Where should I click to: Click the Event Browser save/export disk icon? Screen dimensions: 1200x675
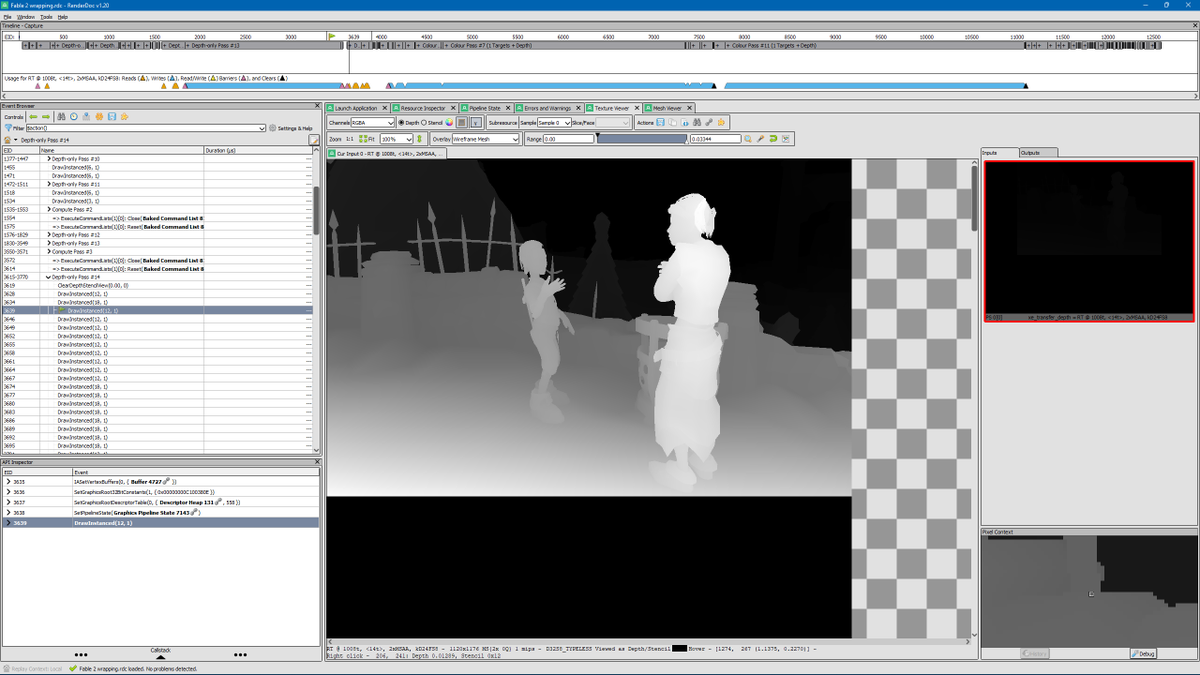click(x=112, y=116)
